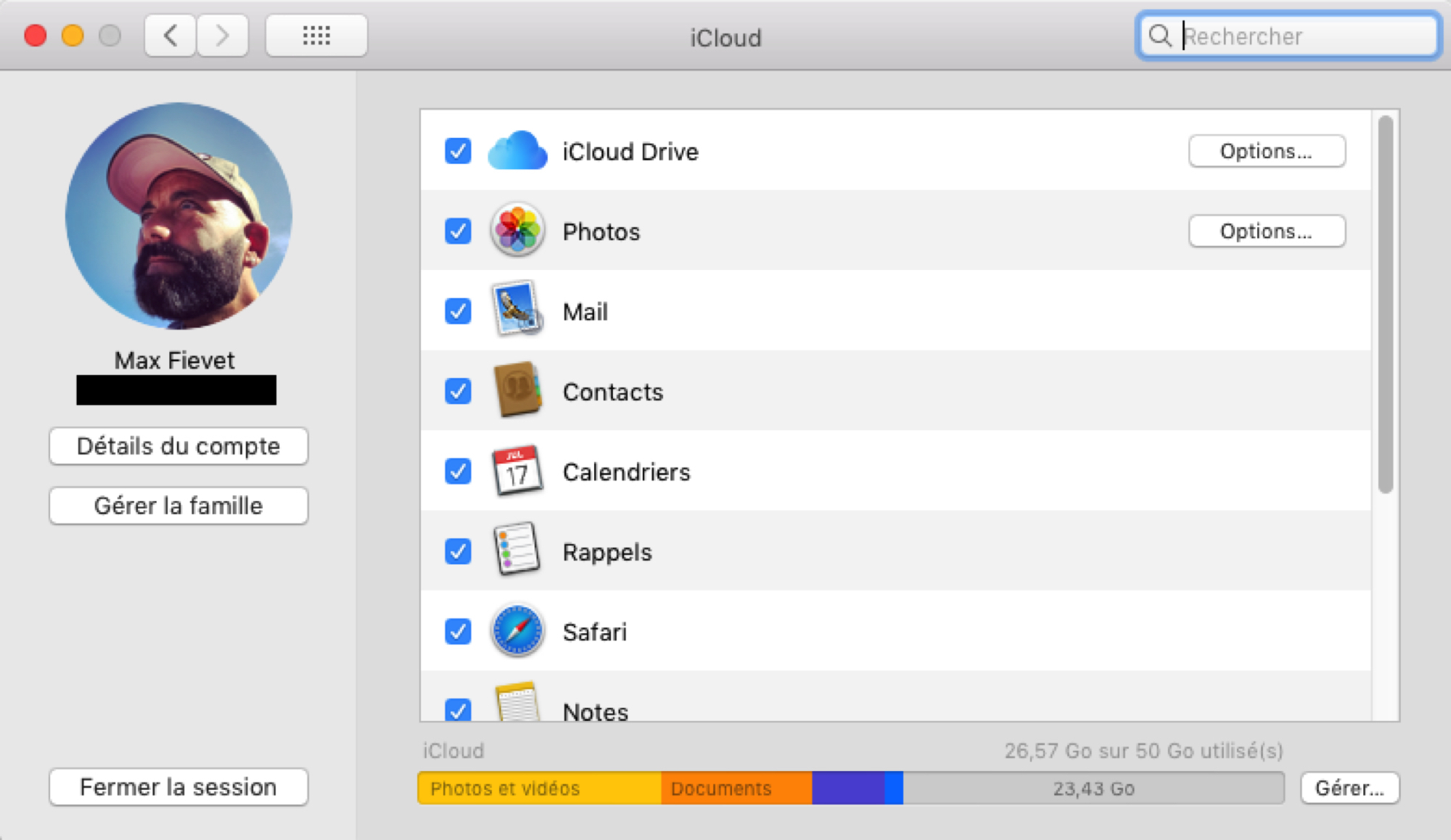
Task: Click the Notes notepad icon
Action: pyautogui.click(x=517, y=701)
